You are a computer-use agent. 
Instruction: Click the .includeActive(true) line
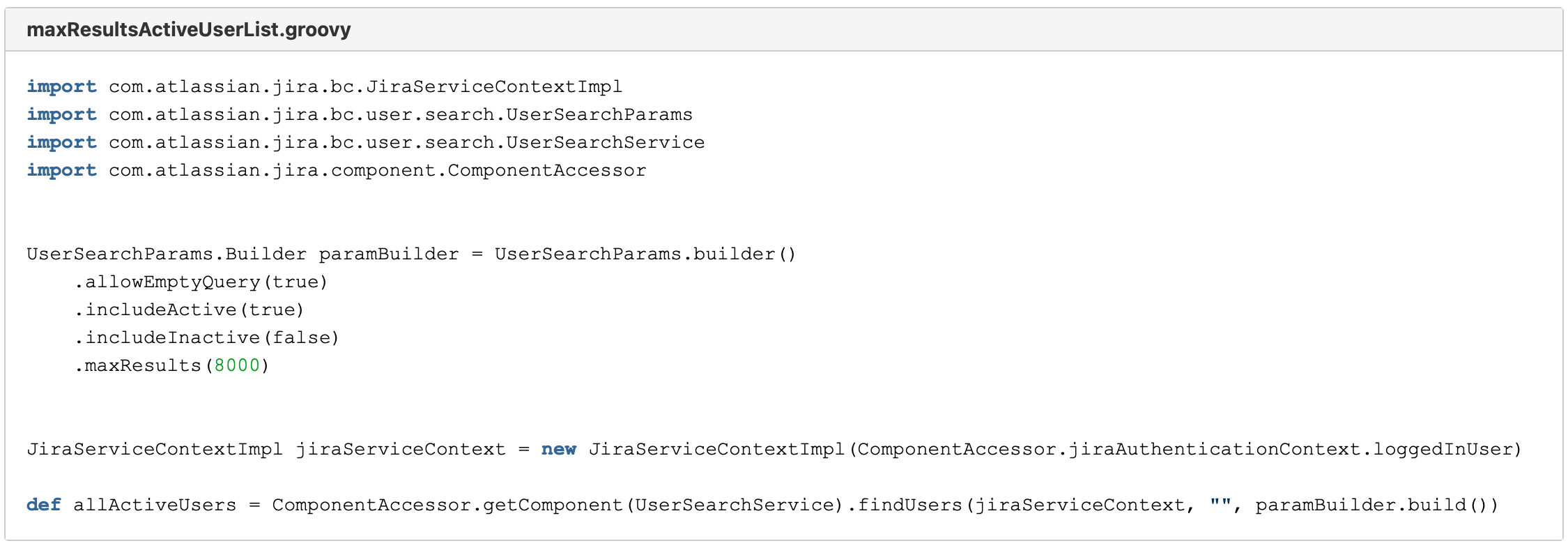pos(189,310)
